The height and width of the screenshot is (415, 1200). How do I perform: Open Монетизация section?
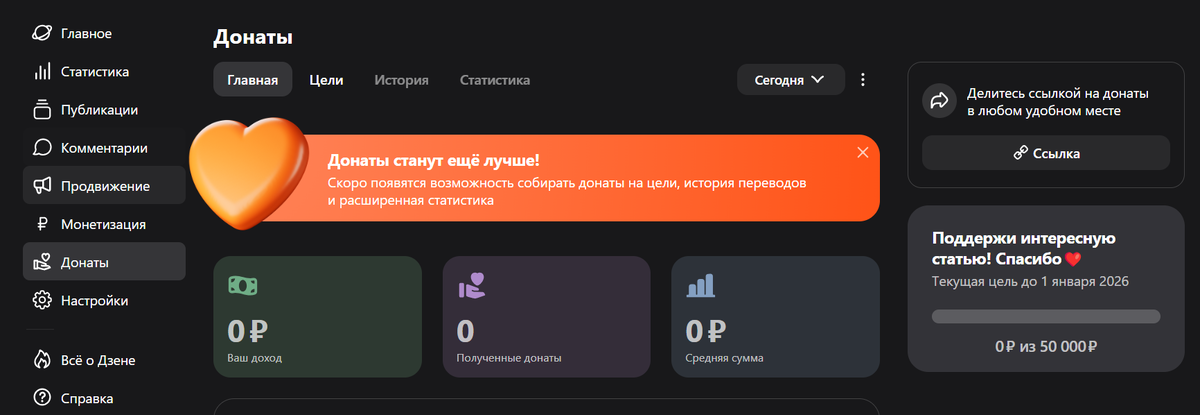pos(104,224)
